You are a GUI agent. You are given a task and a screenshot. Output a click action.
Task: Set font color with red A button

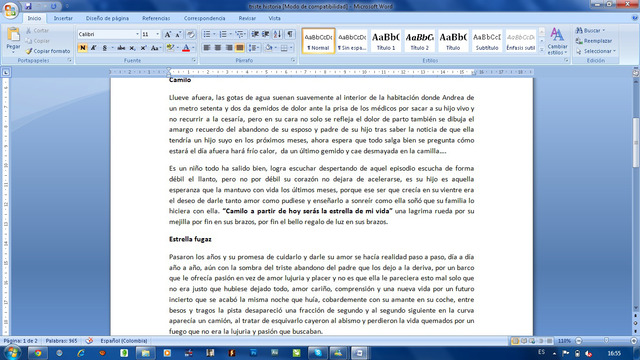[x=186, y=48]
